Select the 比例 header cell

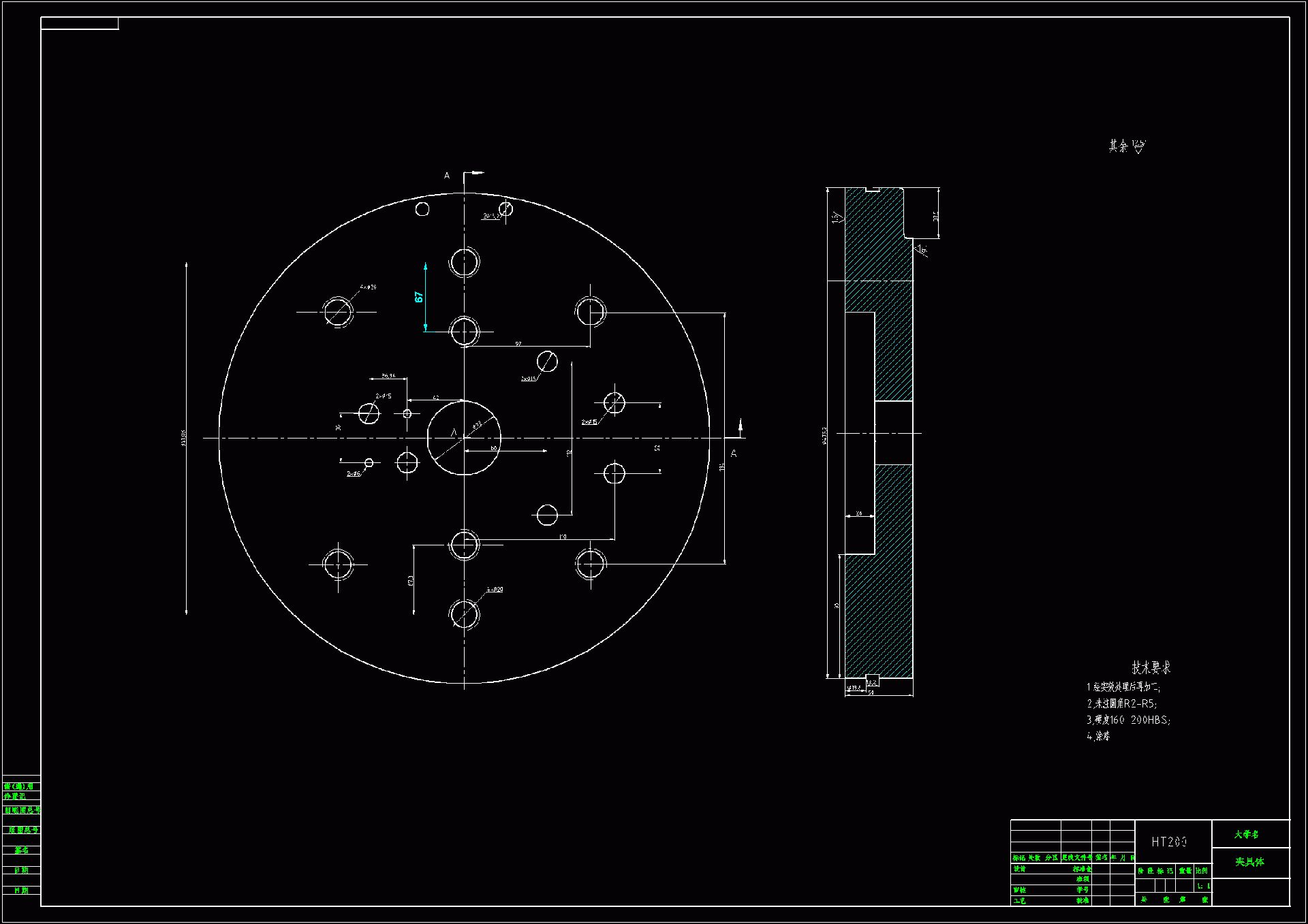coord(1202,871)
